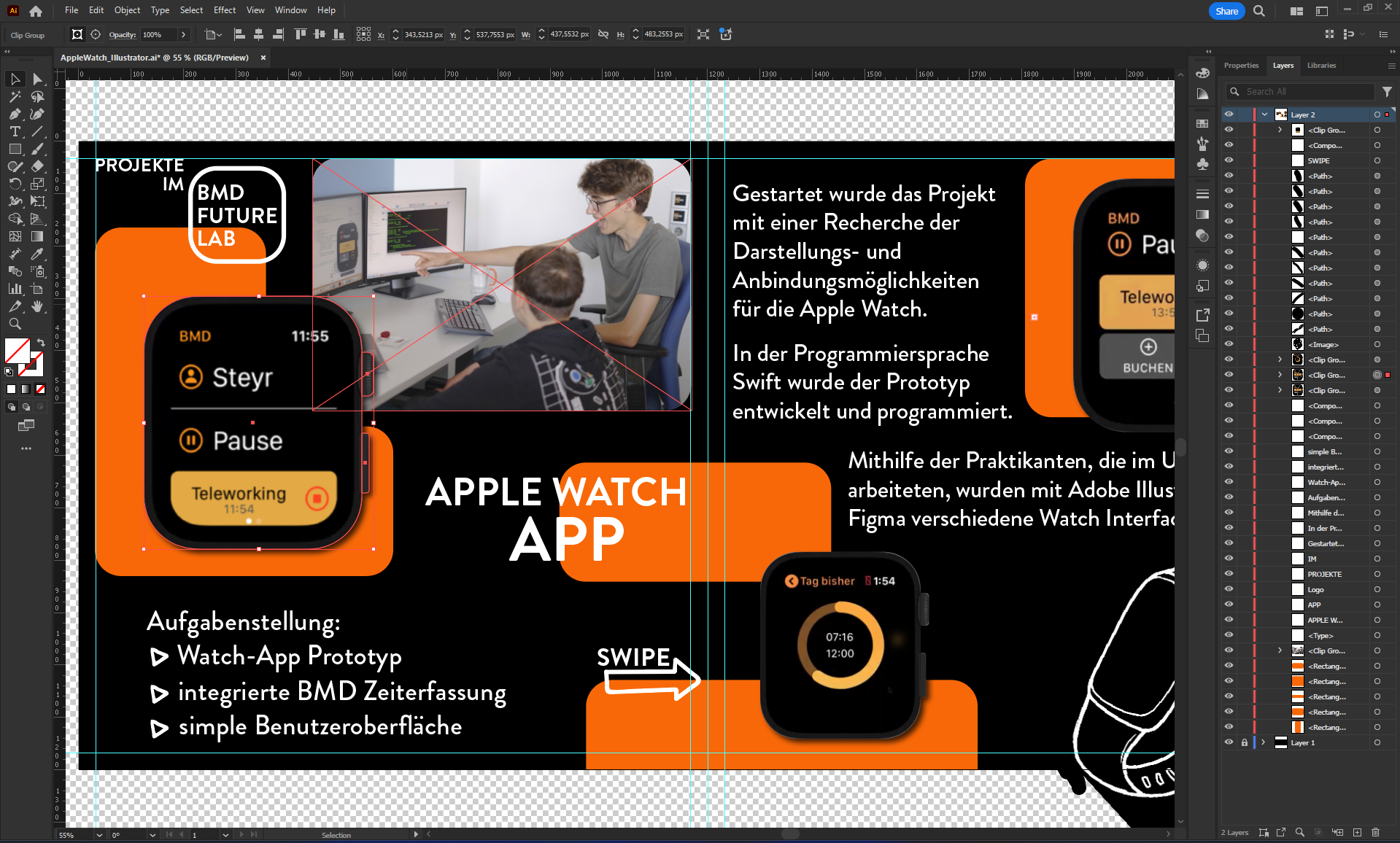Select the Artboard tool
Viewport: 1400px width, 843px height.
[37, 289]
